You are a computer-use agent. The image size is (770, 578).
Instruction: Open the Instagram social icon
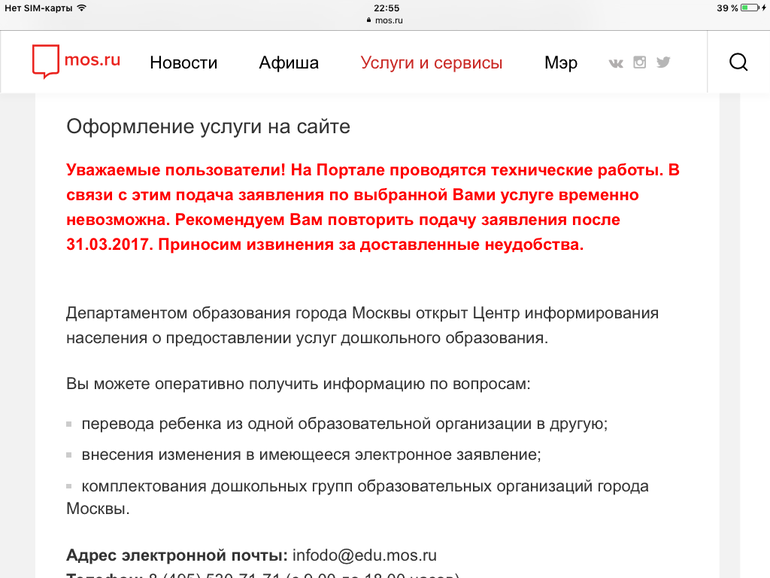coord(639,62)
